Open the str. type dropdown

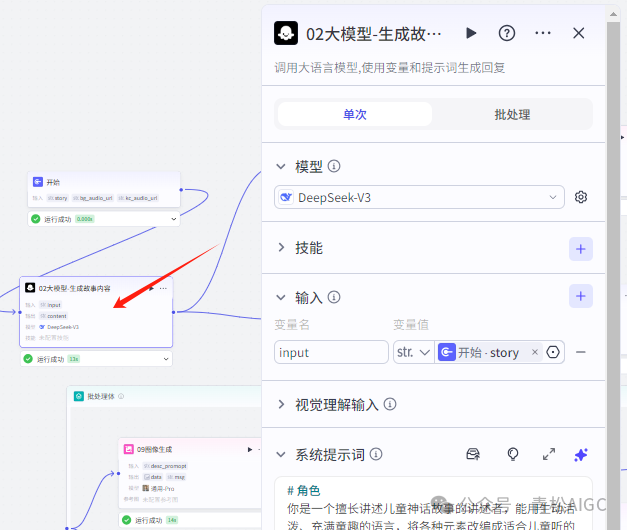click(x=414, y=352)
